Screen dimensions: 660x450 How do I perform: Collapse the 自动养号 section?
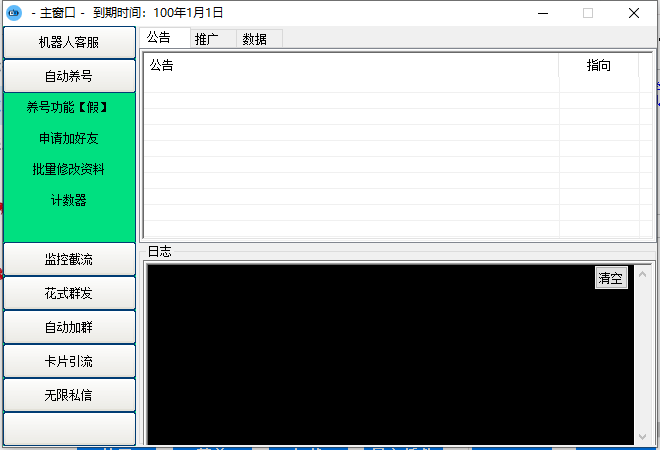click(69, 76)
